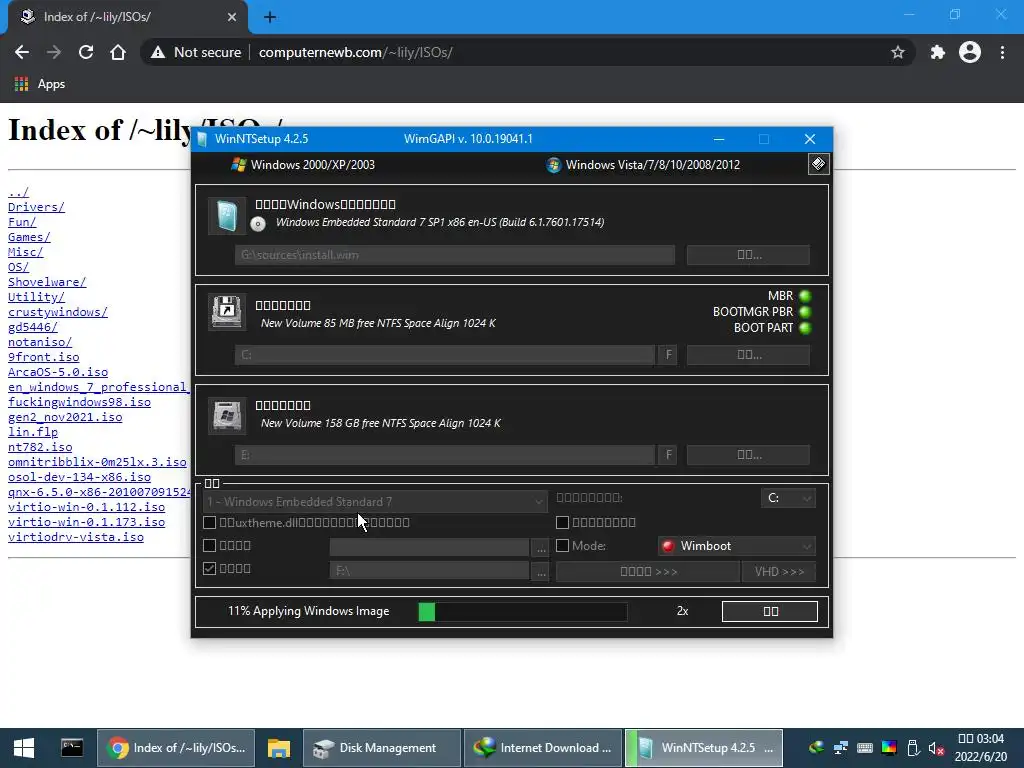This screenshot has height=768, width=1024.
Task: Open the Apps bookmarks shortcut
Action: [39, 84]
